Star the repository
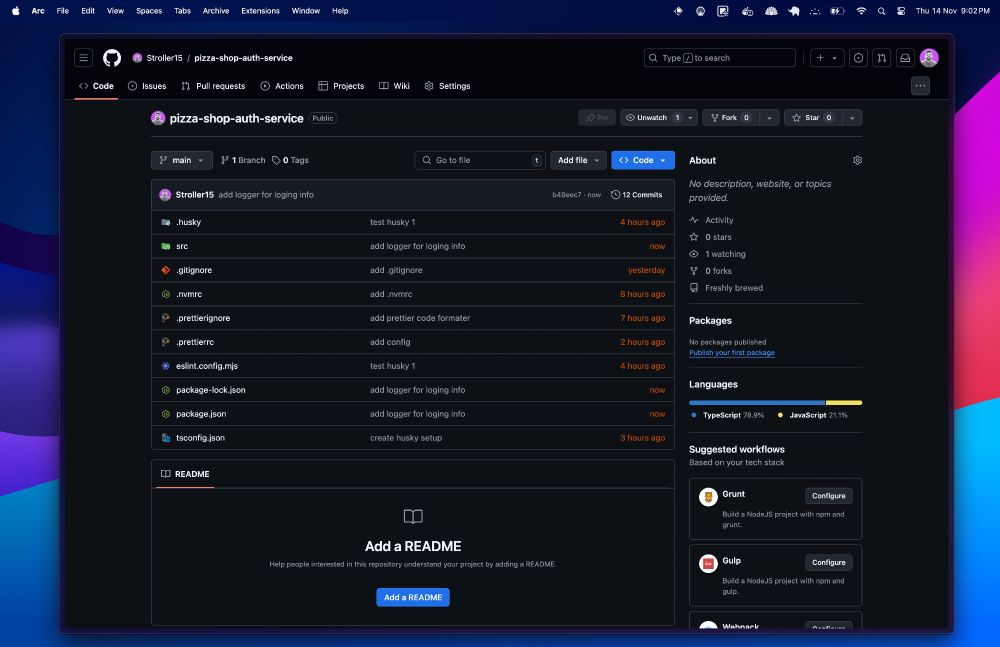The height and width of the screenshot is (647, 1000). point(813,117)
